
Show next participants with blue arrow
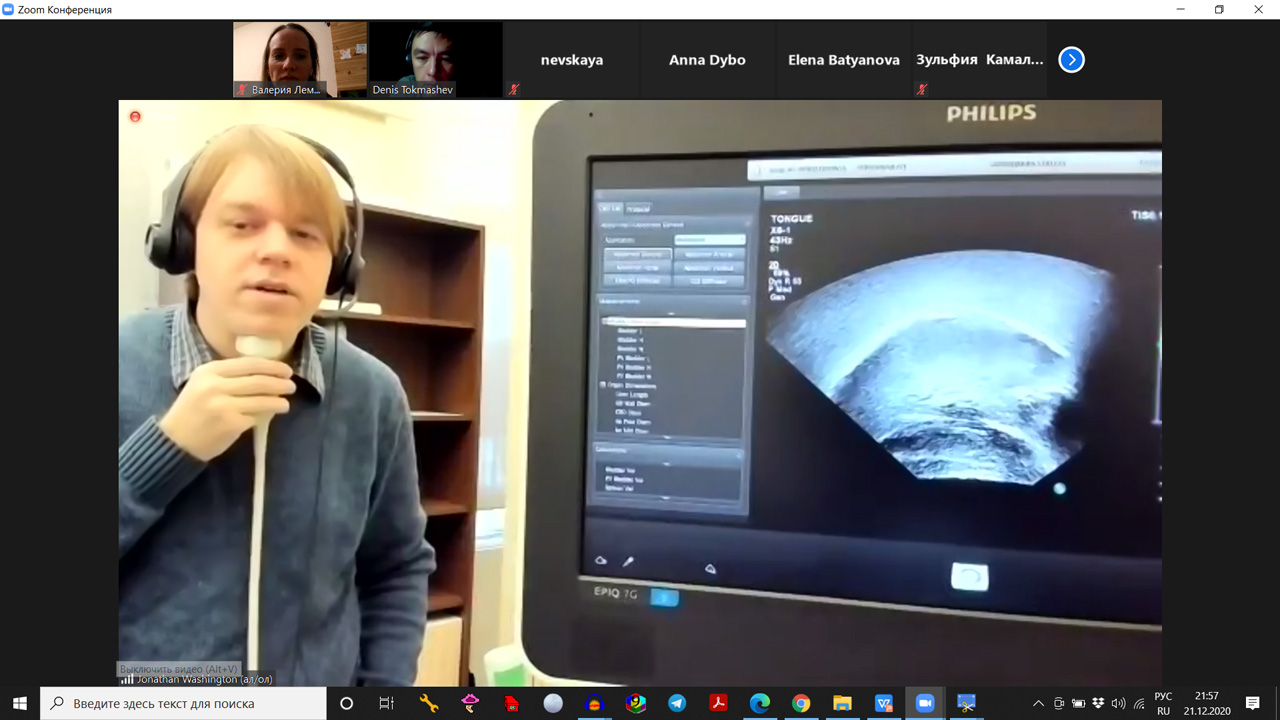pos(1071,60)
